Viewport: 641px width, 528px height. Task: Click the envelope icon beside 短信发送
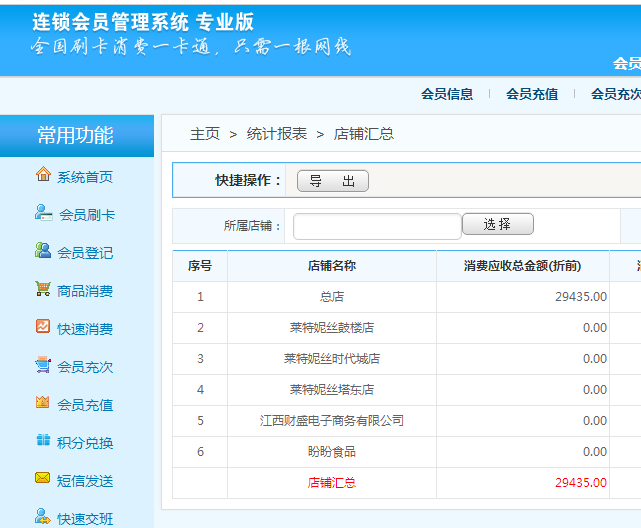click(x=43, y=479)
